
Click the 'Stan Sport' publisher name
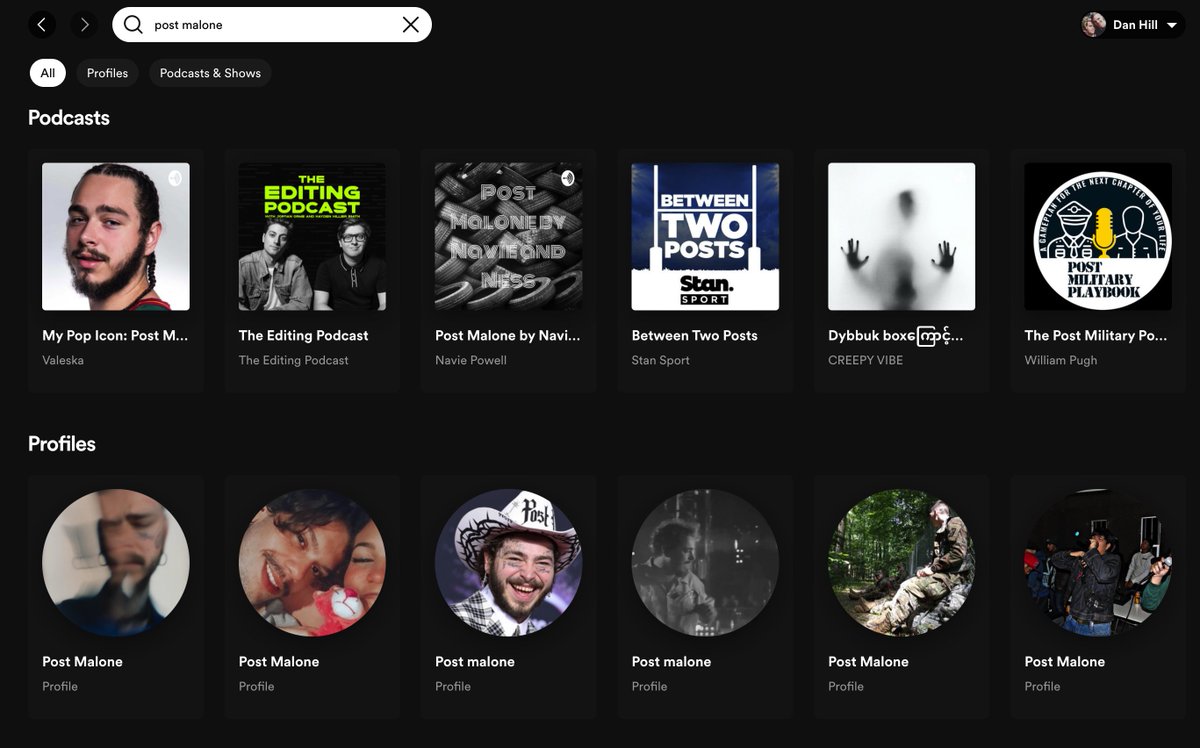pyautogui.click(x=661, y=360)
